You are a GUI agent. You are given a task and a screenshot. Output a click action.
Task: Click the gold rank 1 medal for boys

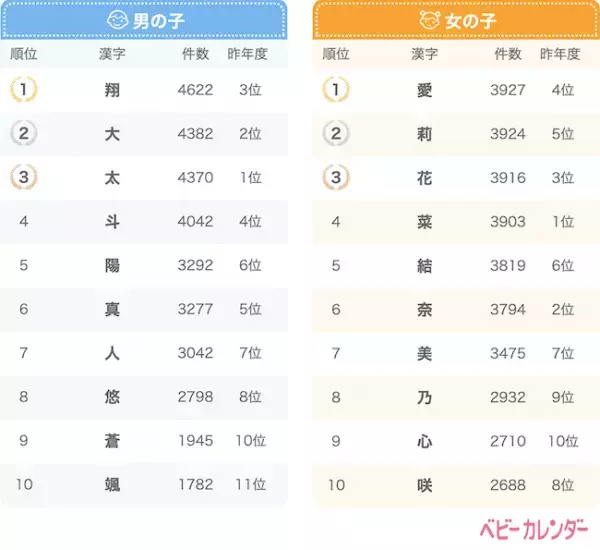pyautogui.click(x=23, y=90)
